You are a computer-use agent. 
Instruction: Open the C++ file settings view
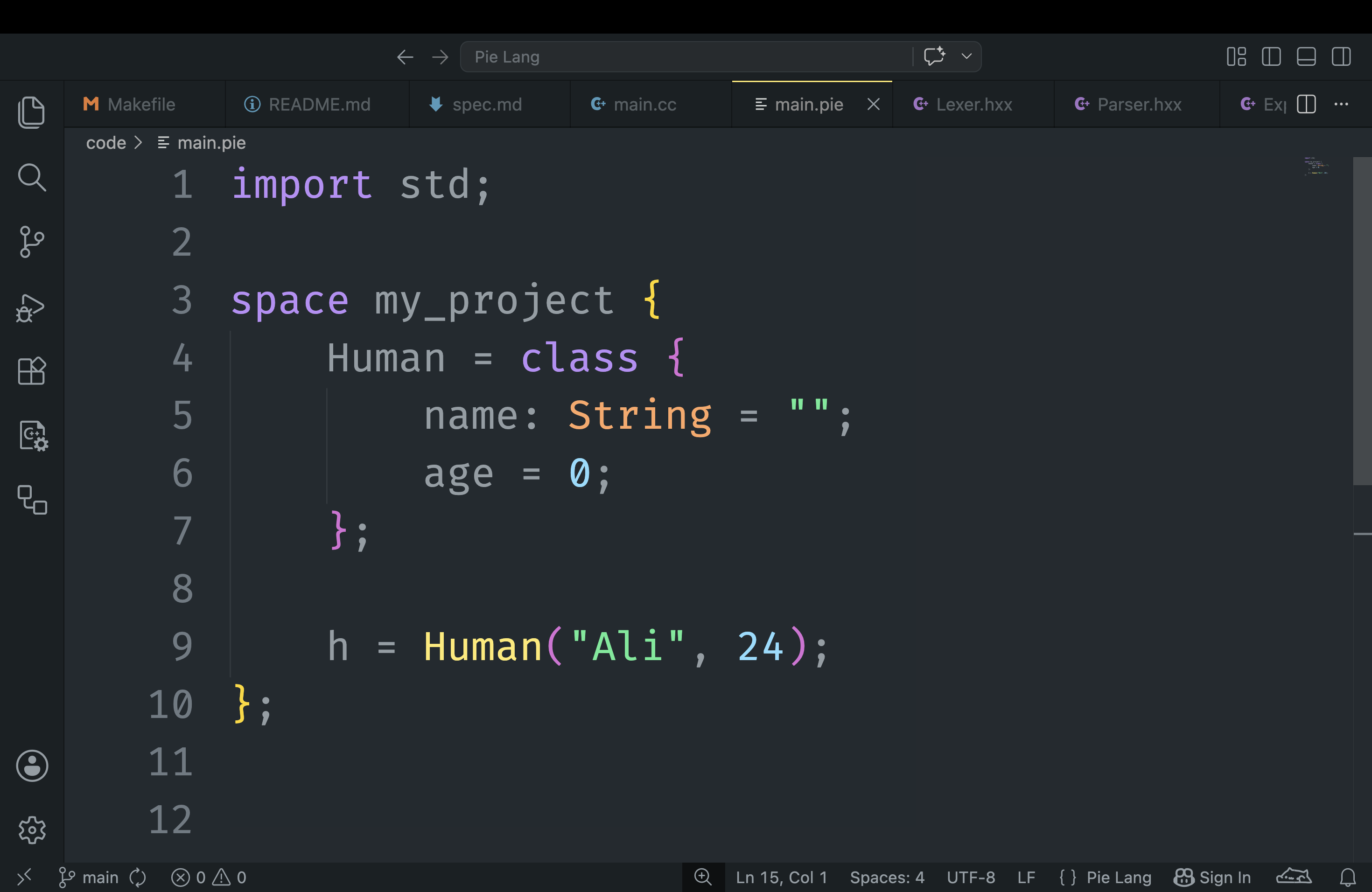(x=34, y=436)
